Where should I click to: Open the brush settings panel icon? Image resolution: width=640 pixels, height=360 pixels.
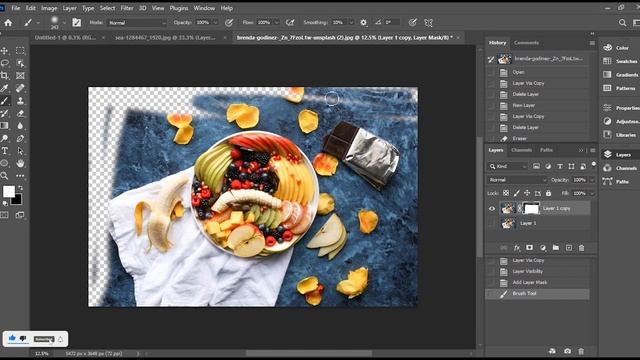[x=76, y=23]
